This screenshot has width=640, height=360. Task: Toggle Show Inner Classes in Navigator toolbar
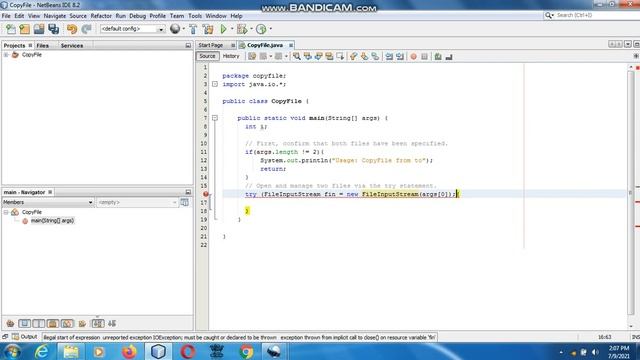point(67,324)
